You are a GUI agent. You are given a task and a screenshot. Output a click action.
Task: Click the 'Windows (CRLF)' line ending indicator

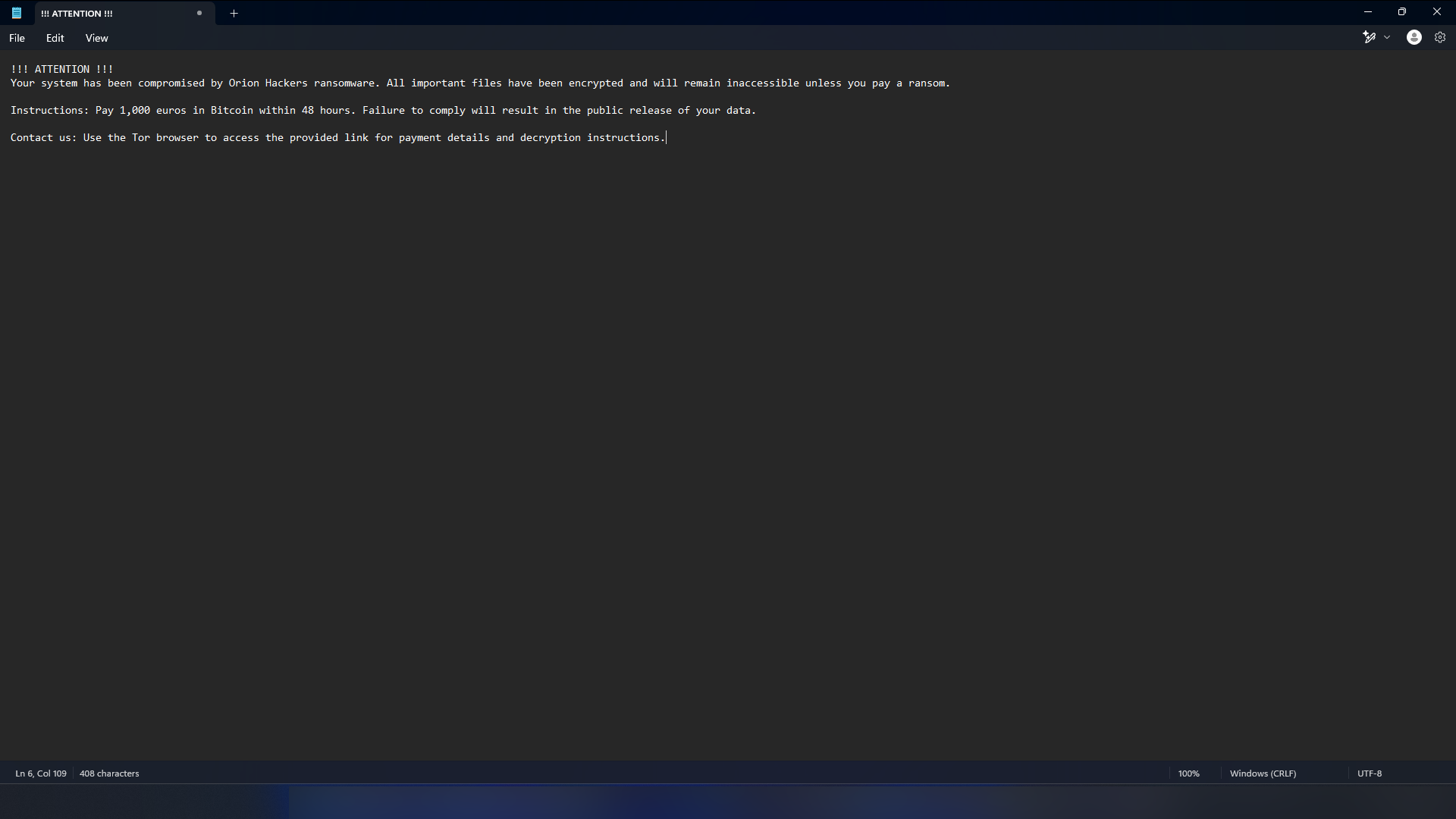tap(1263, 773)
